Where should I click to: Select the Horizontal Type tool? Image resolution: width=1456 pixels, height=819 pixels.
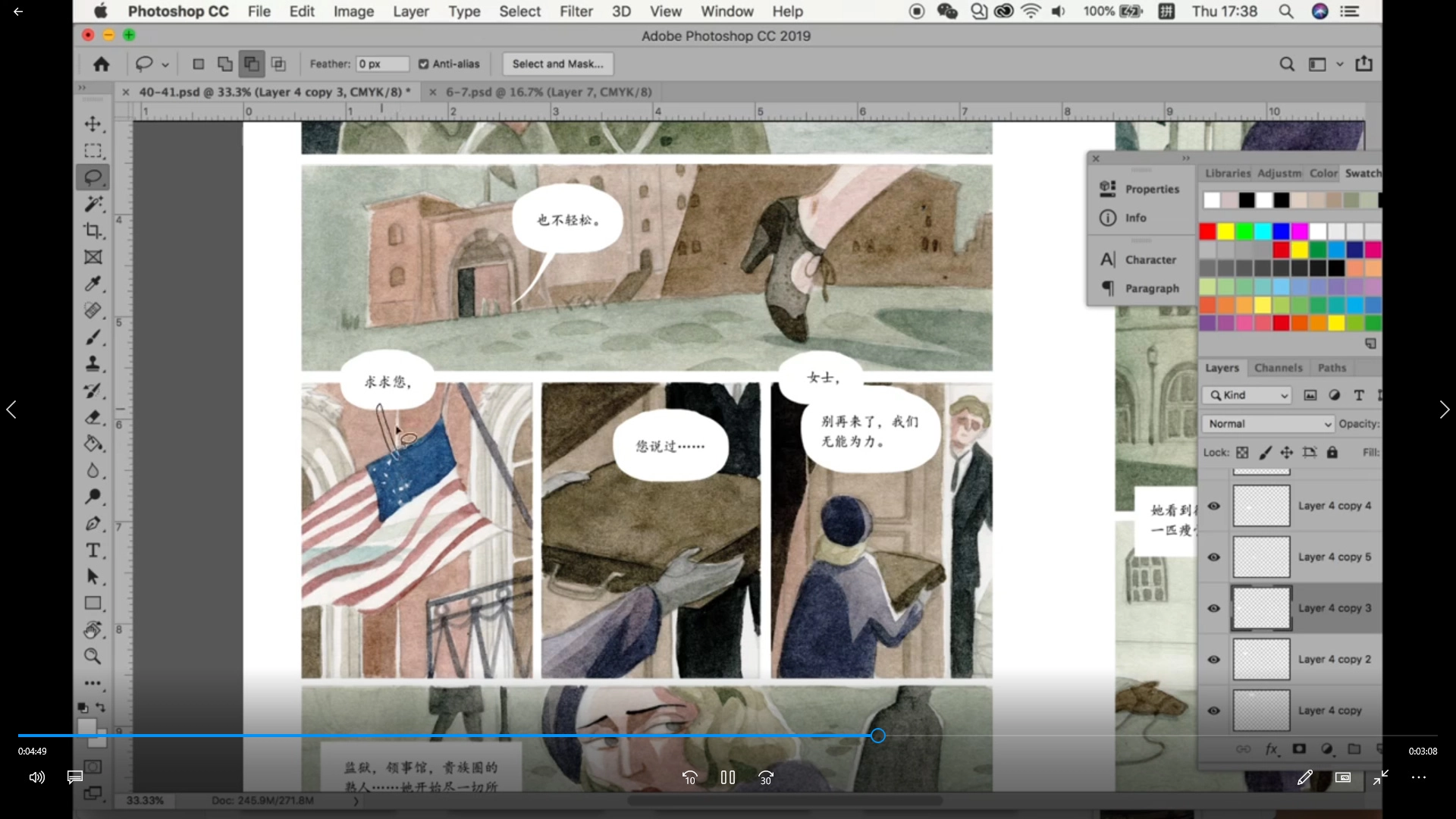pos(93,551)
